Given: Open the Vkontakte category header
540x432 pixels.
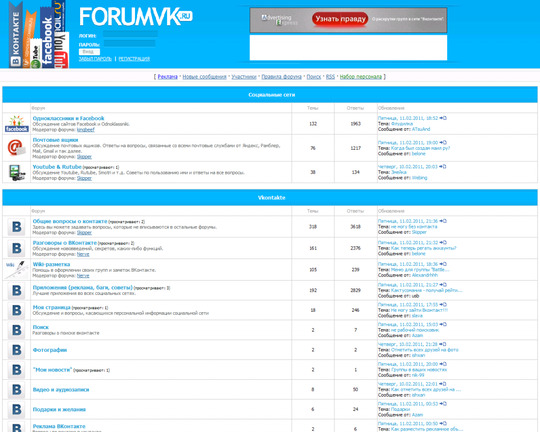Looking at the screenshot, I should pos(271,198).
